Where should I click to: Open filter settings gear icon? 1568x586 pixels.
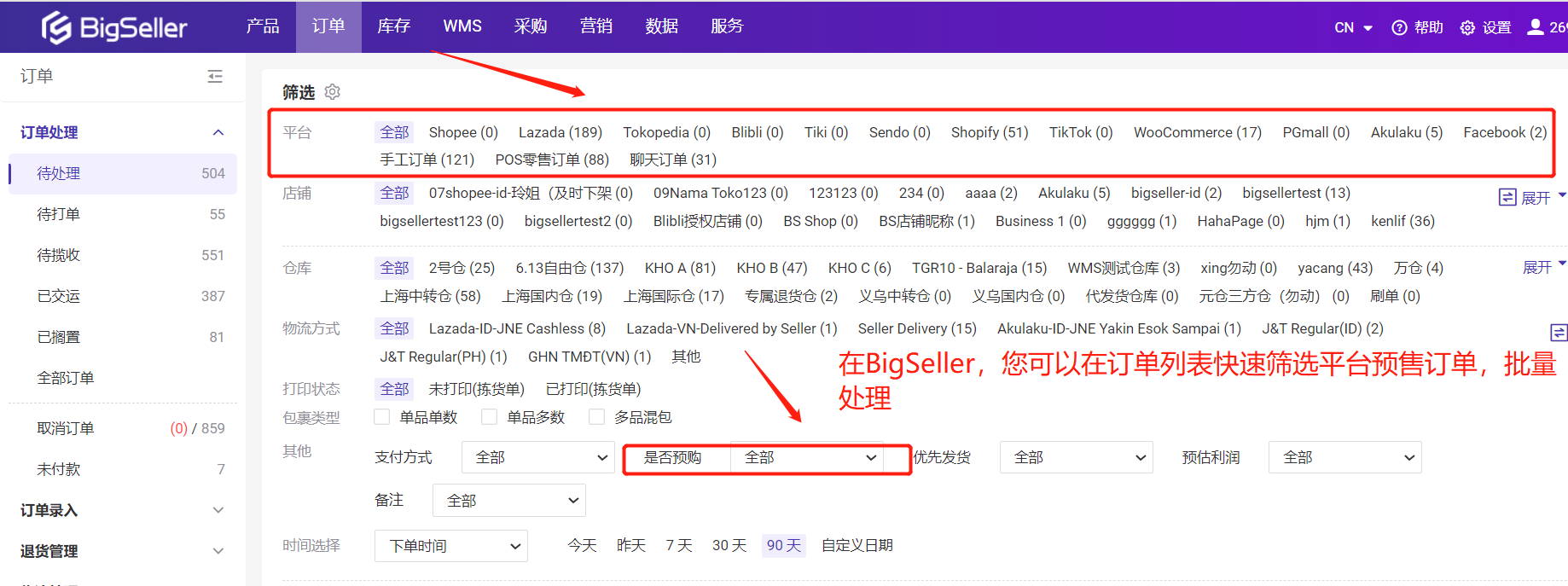click(x=333, y=91)
